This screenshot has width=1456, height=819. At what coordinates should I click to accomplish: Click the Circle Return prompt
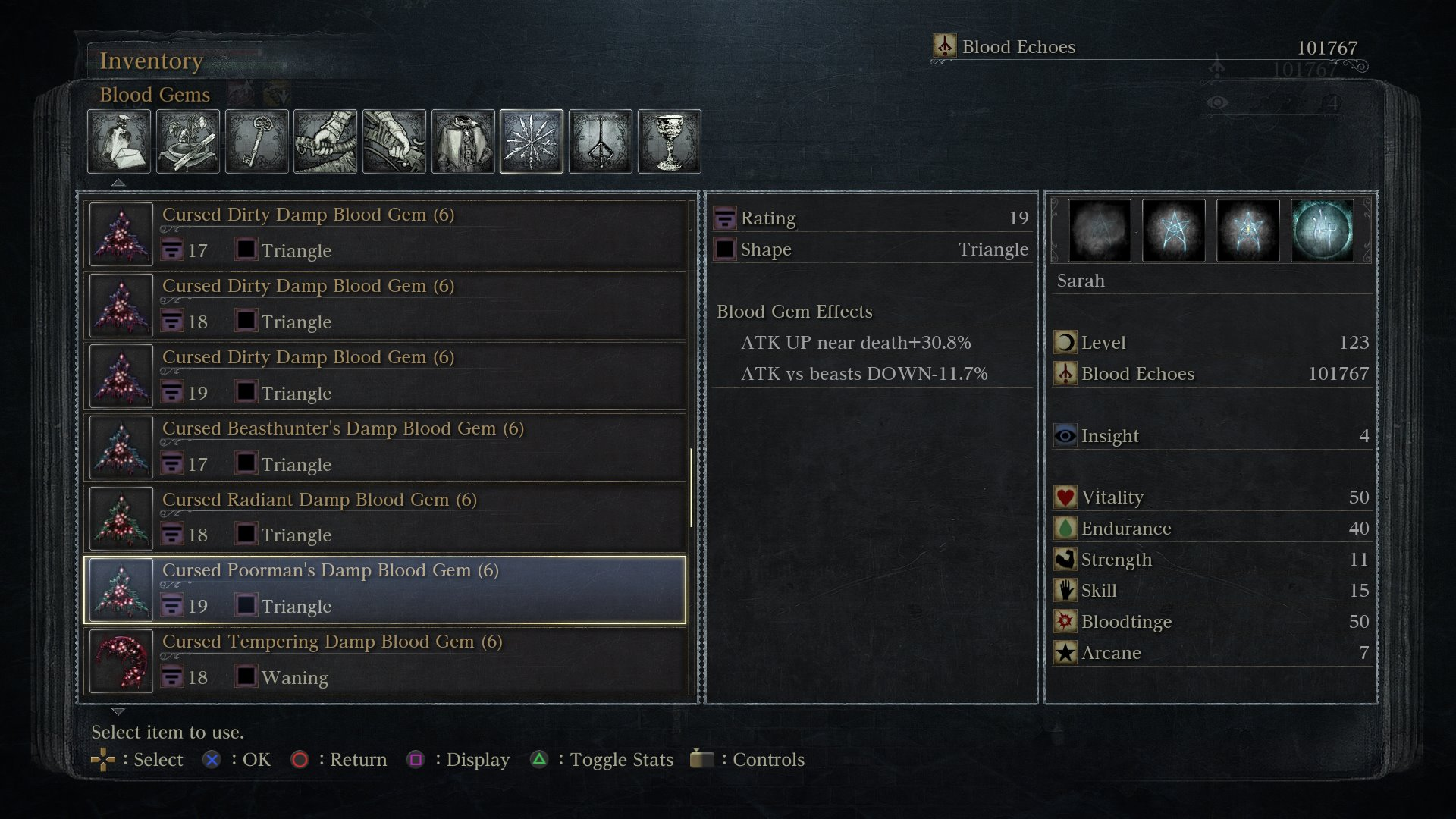339,759
